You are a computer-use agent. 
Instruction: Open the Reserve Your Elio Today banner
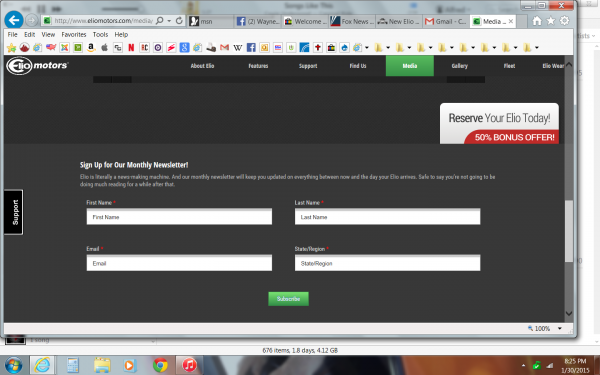(499, 123)
